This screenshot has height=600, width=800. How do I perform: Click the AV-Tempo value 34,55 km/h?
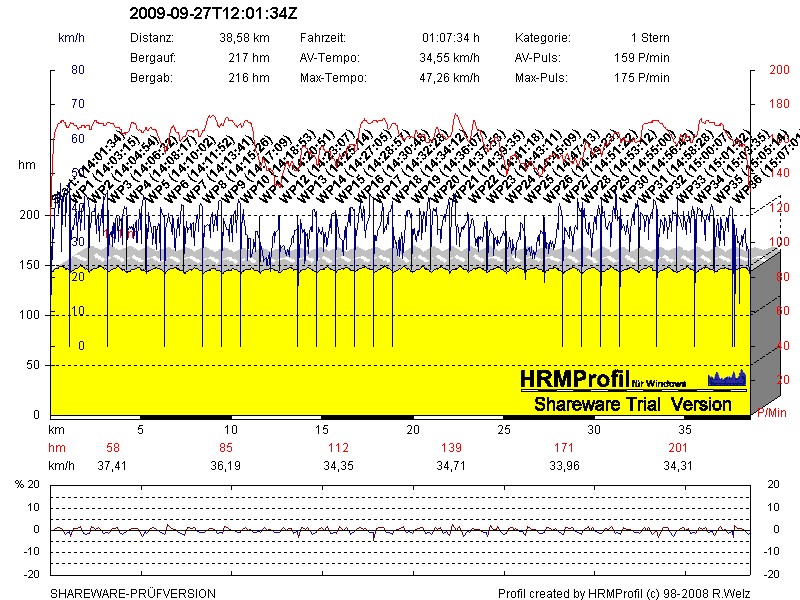tap(450, 57)
